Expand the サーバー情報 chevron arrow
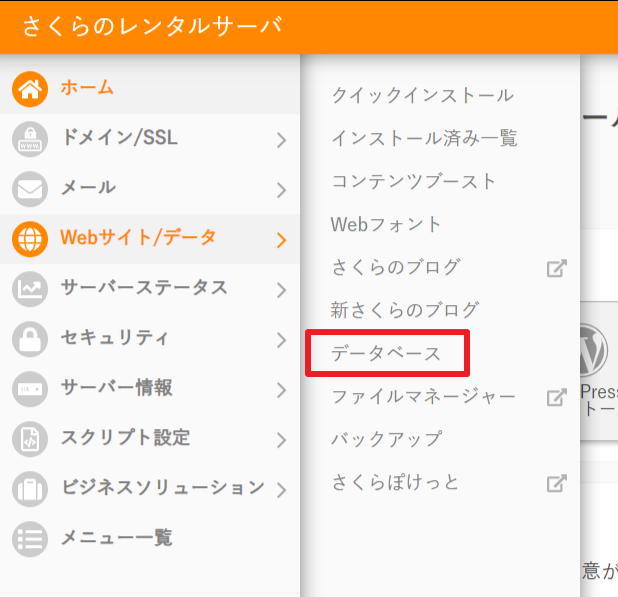 coord(281,390)
